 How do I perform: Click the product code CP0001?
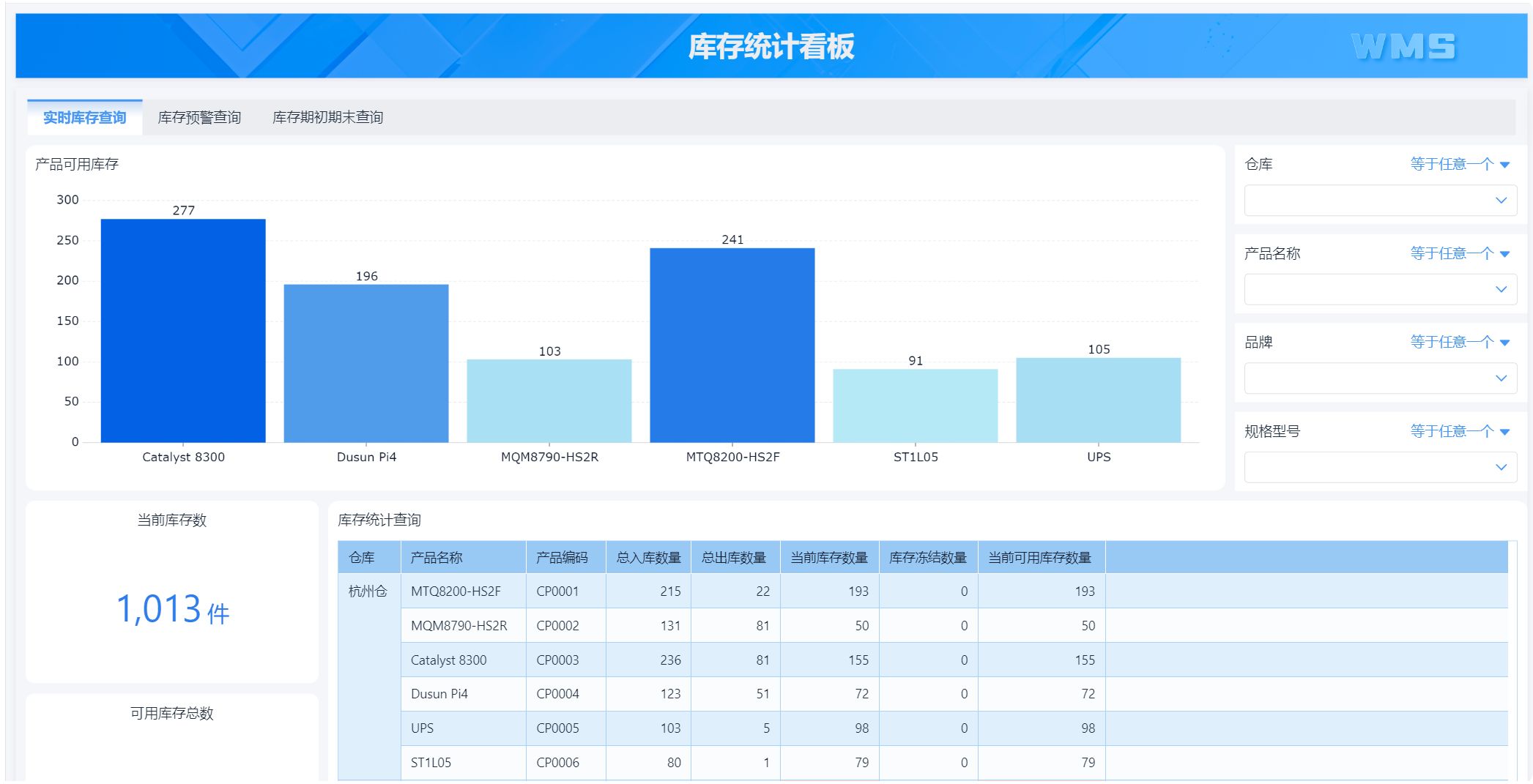coord(557,591)
